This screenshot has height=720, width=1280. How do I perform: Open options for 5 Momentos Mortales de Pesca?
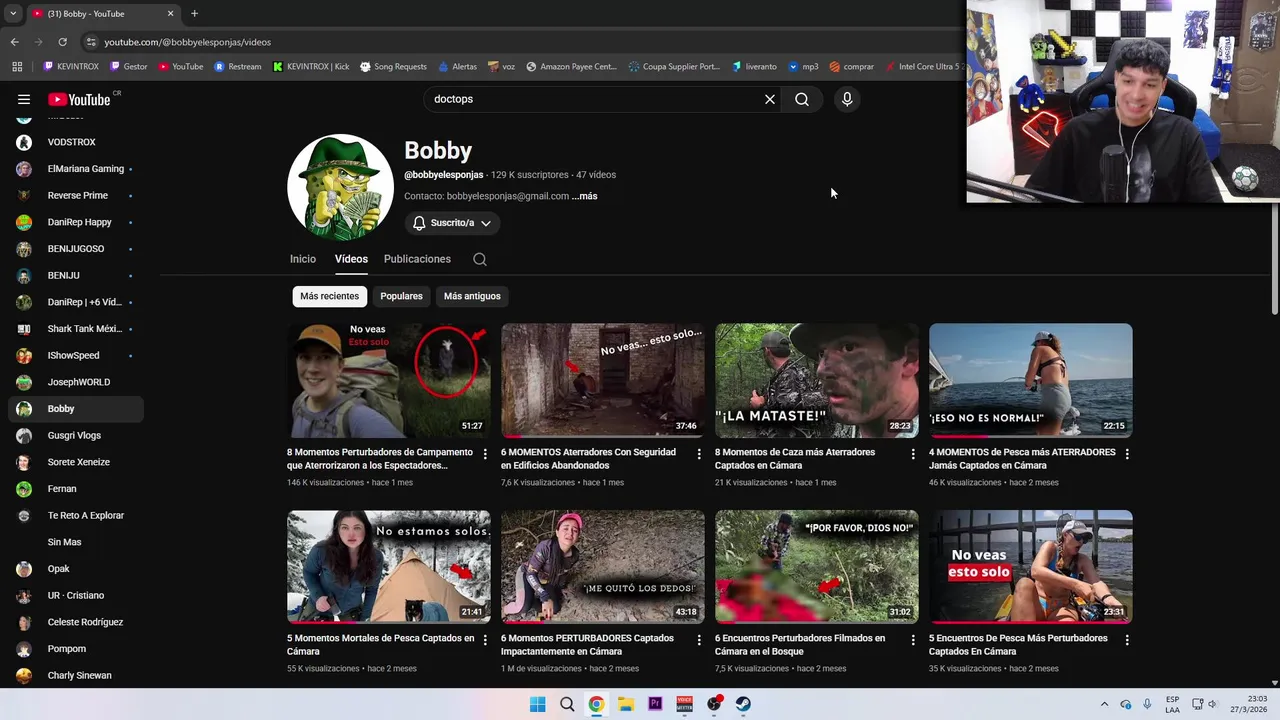coord(485,640)
